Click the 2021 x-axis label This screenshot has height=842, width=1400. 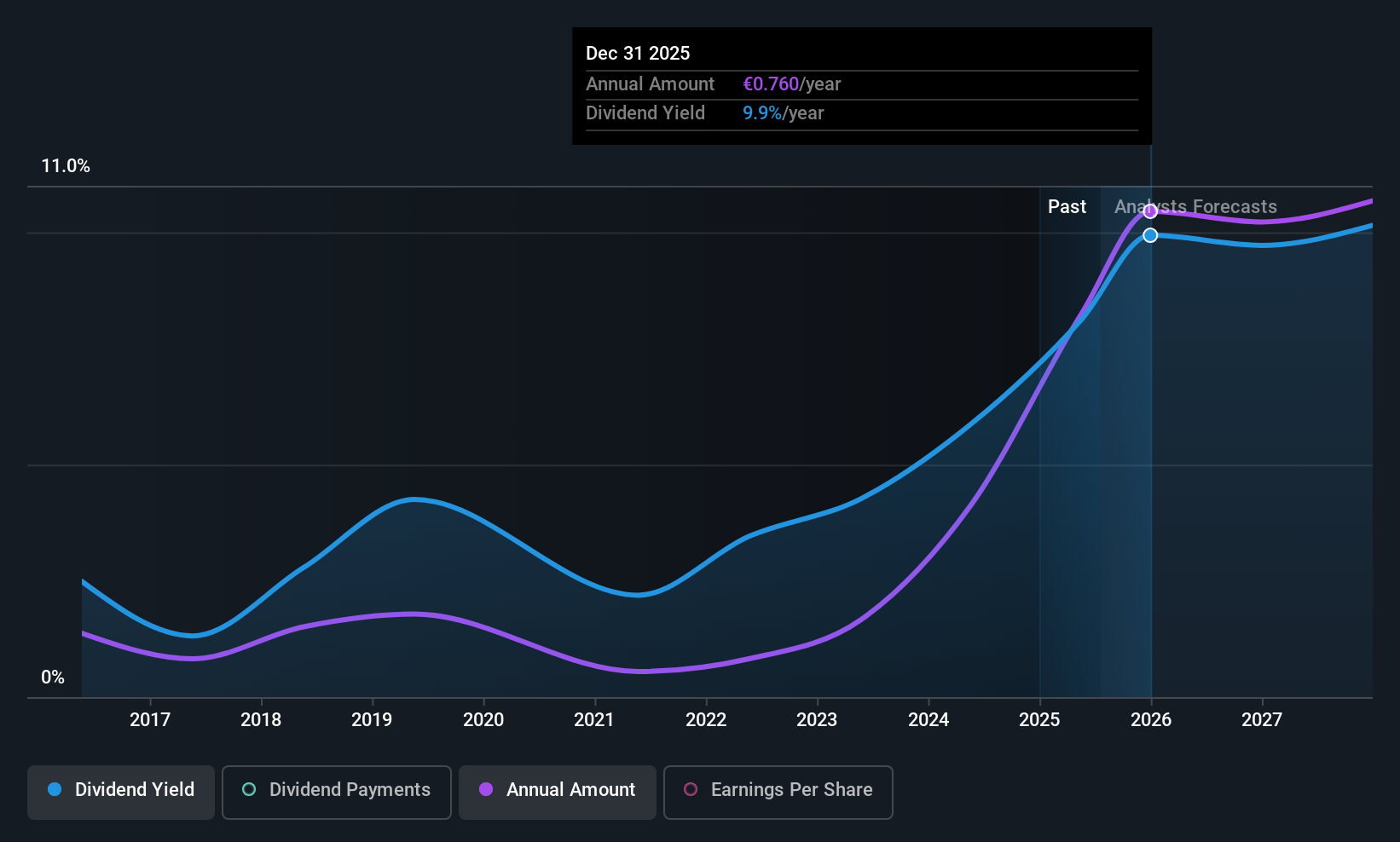pyautogui.click(x=594, y=720)
